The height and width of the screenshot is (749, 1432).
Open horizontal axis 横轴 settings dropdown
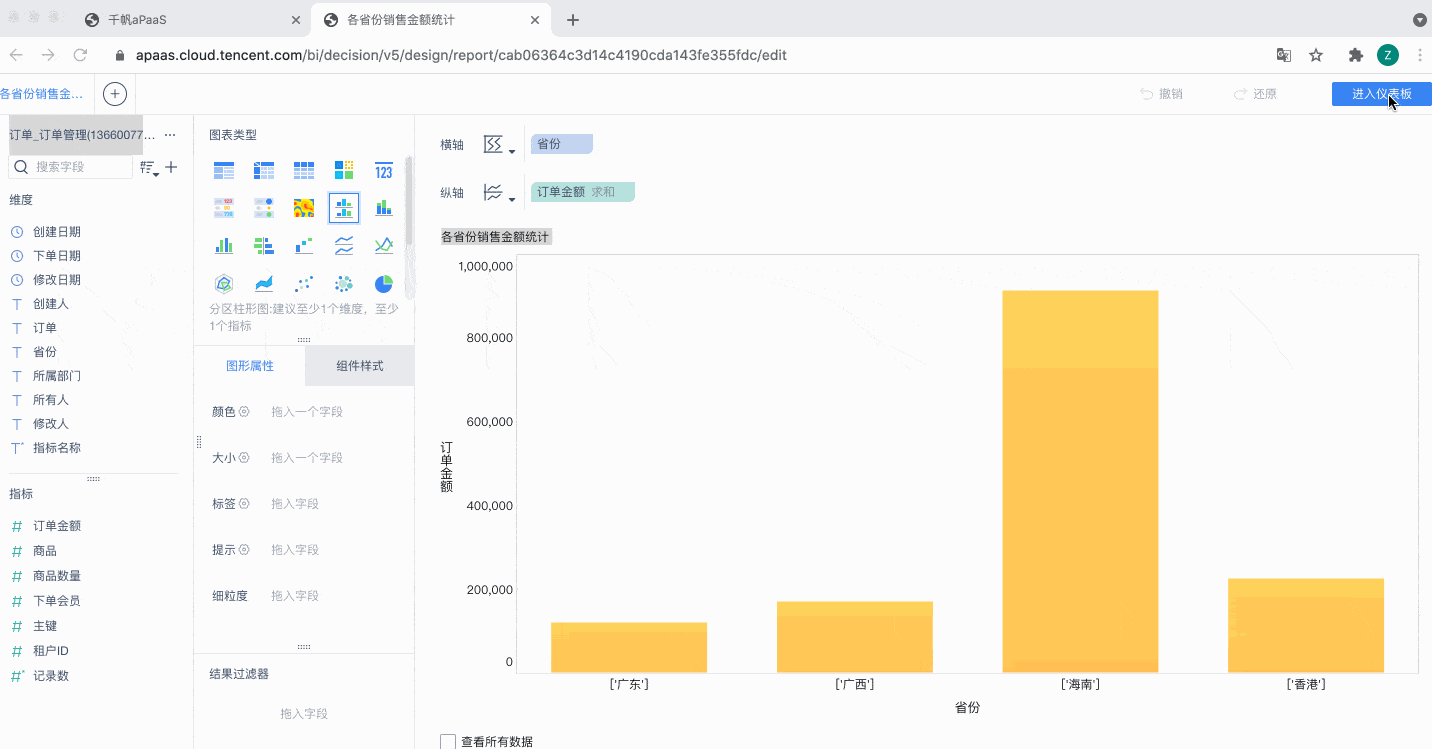[499, 145]
